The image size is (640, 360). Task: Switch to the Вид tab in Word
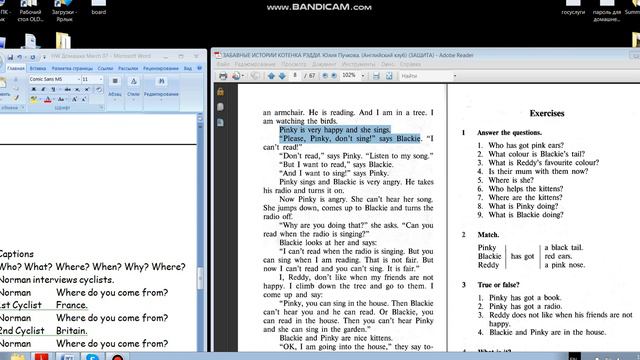pyautogui.click(x=187, y=68)
